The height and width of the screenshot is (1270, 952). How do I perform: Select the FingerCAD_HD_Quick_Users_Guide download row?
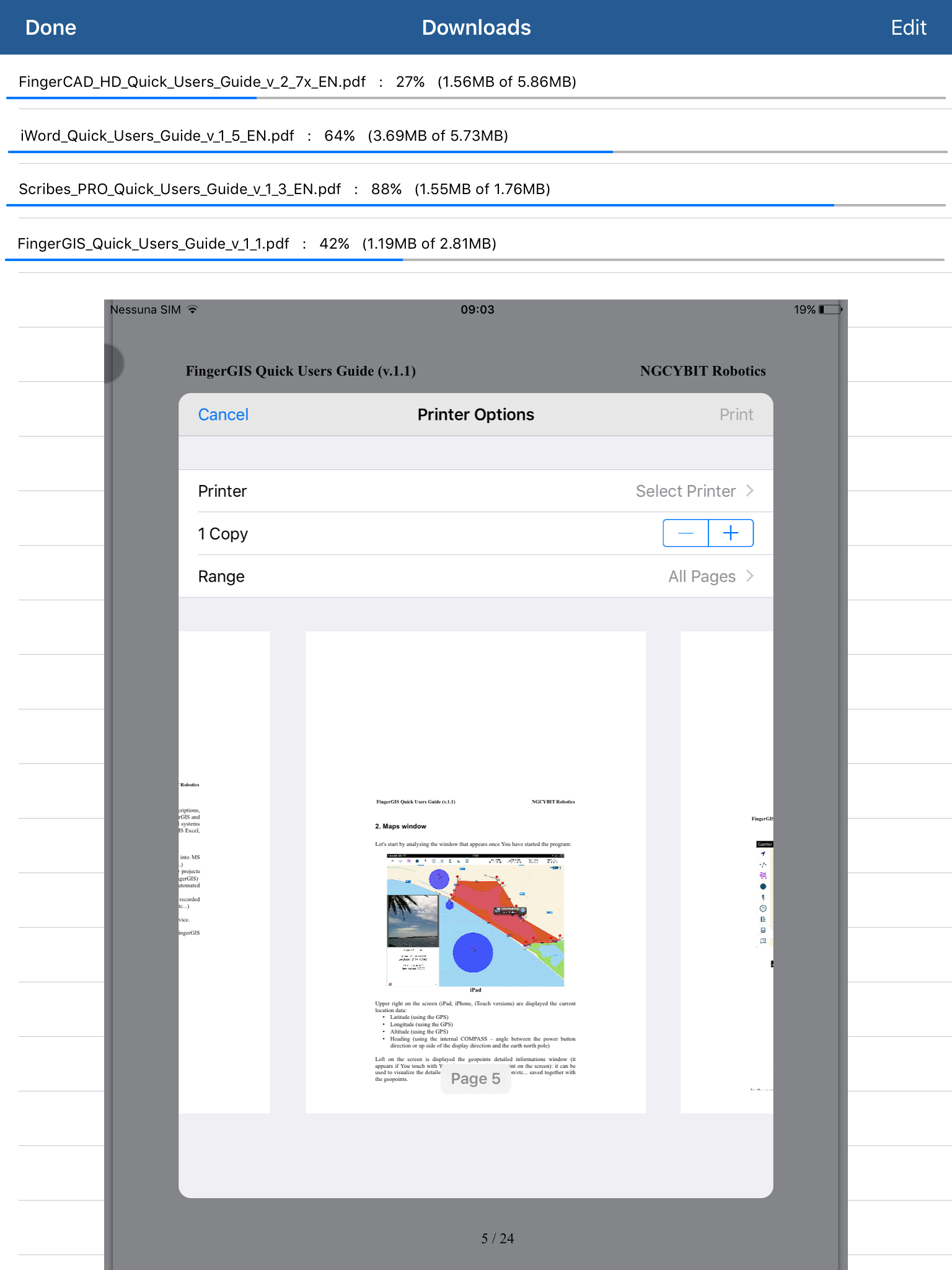tap(476, 82)
